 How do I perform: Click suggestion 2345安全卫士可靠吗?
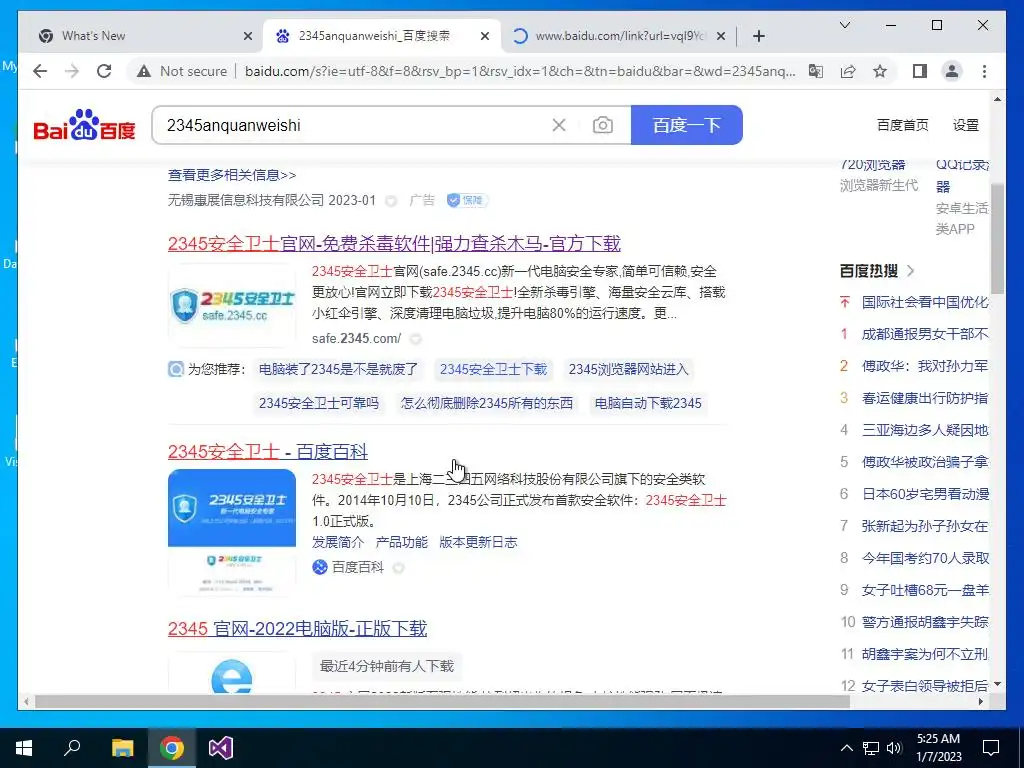[x=319, y=403]
